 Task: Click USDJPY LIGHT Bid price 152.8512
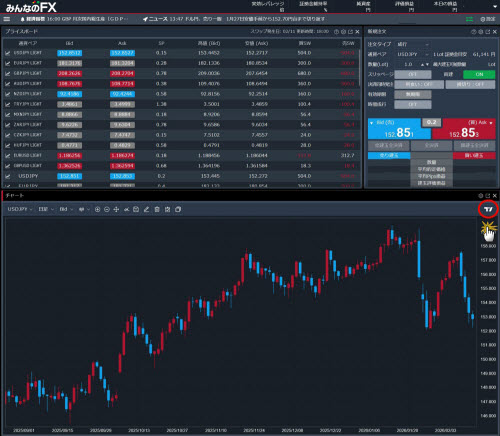point(70,53)
